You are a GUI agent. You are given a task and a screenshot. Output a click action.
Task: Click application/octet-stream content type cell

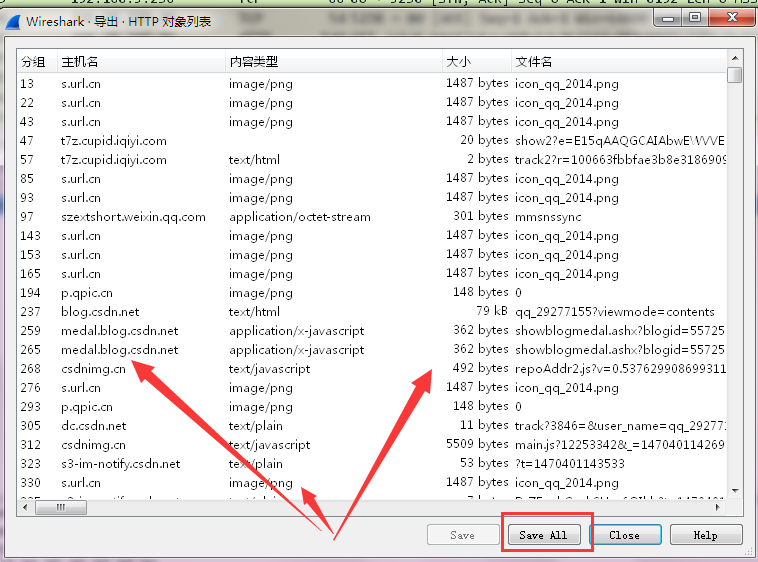[x=300, y=217]
